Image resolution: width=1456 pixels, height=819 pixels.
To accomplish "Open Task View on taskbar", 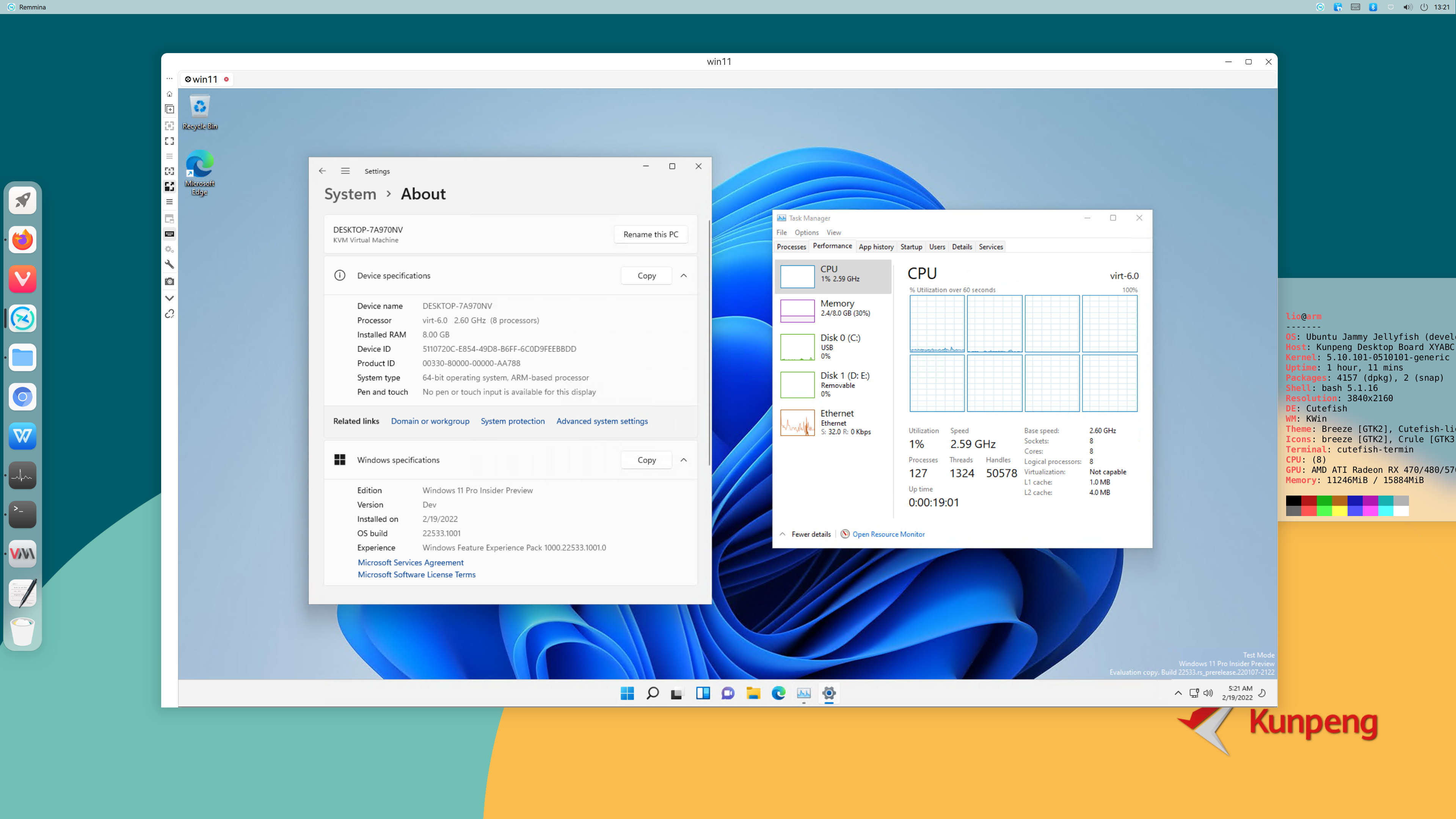I will coord(677,693).
